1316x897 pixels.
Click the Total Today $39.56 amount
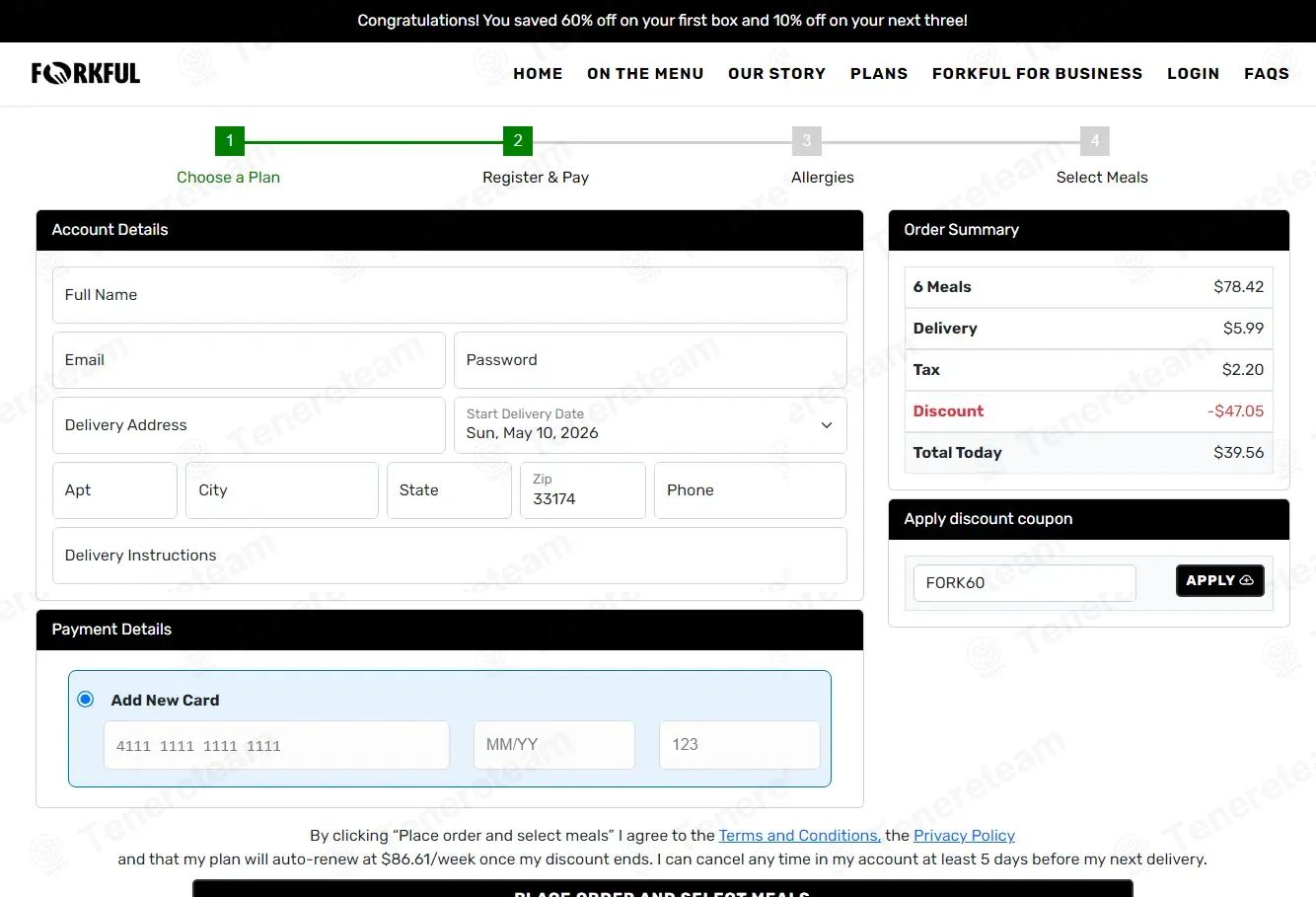click(x=1238, y=453)
